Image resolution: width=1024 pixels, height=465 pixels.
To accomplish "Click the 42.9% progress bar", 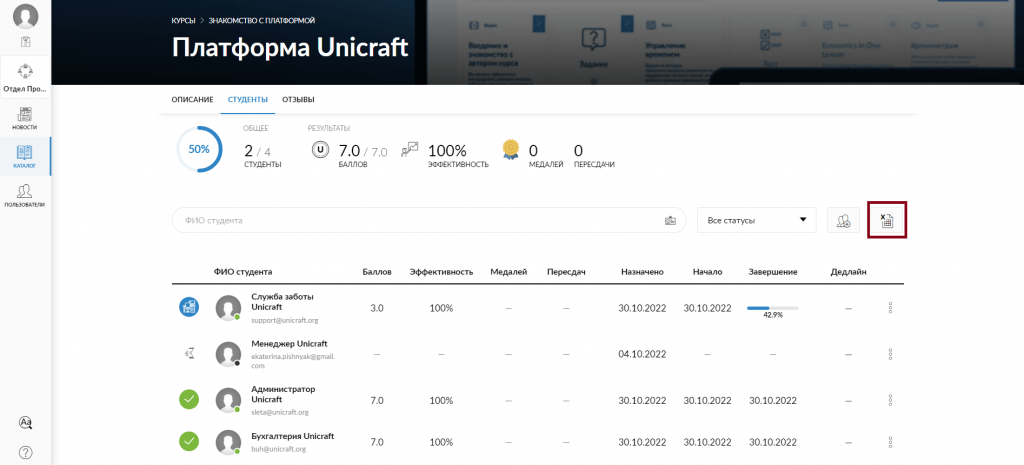I will [x=773, y=308].
